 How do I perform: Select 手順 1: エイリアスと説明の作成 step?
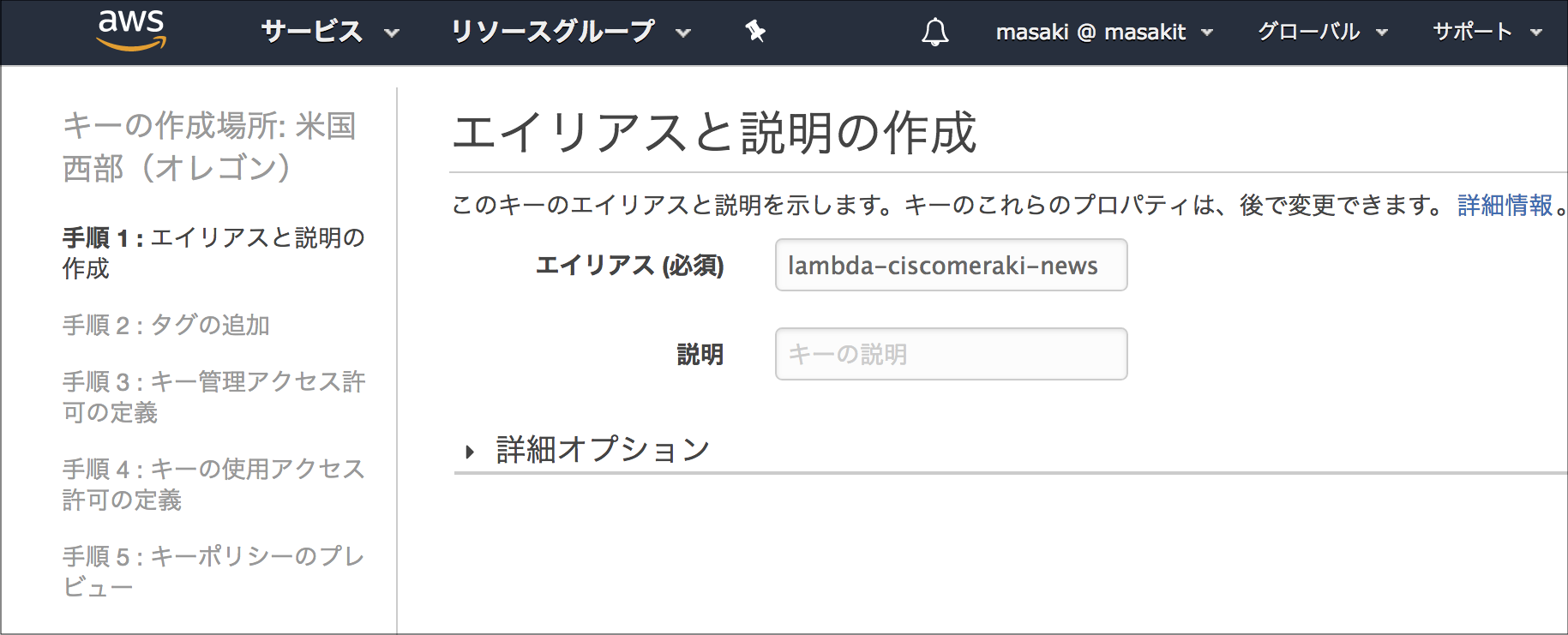pos(213,253)
